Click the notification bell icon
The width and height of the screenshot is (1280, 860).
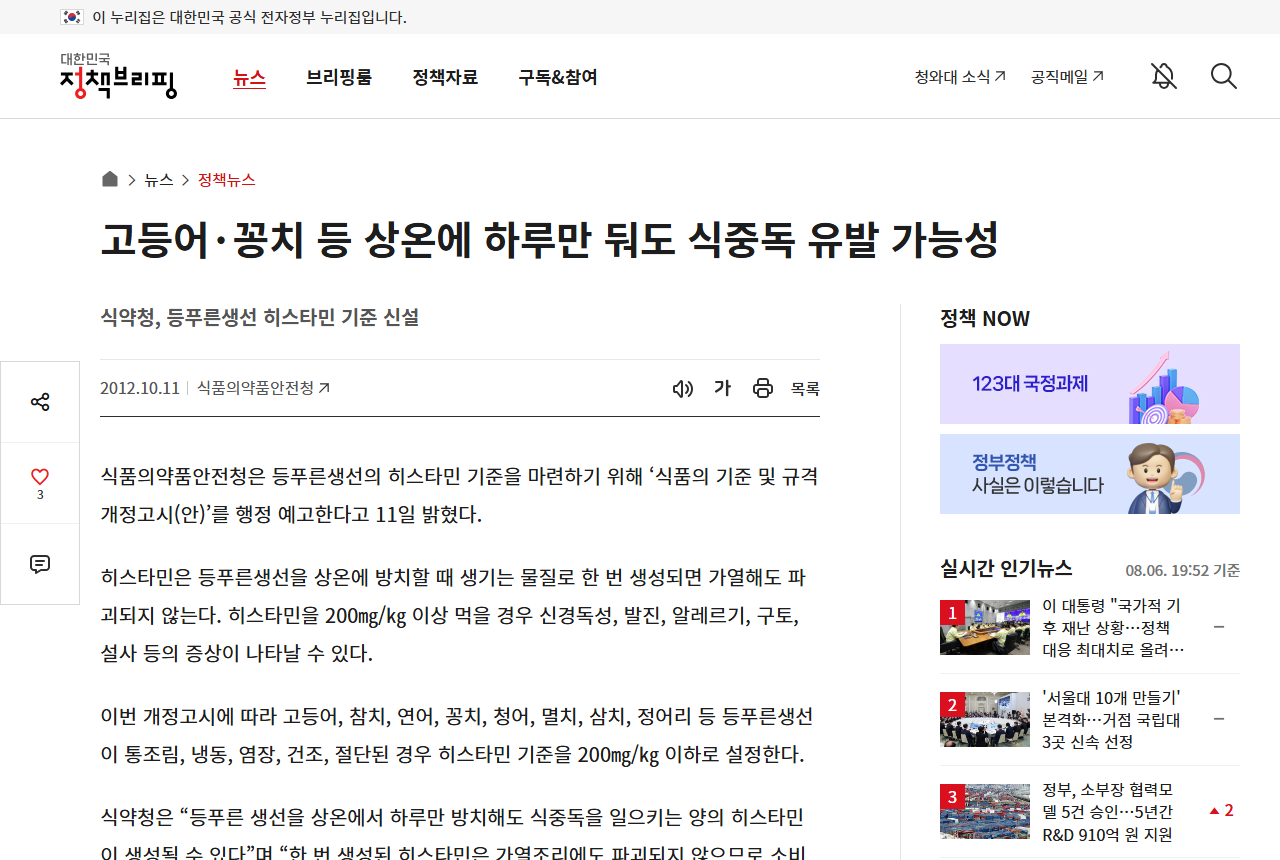click(1164, 76)
